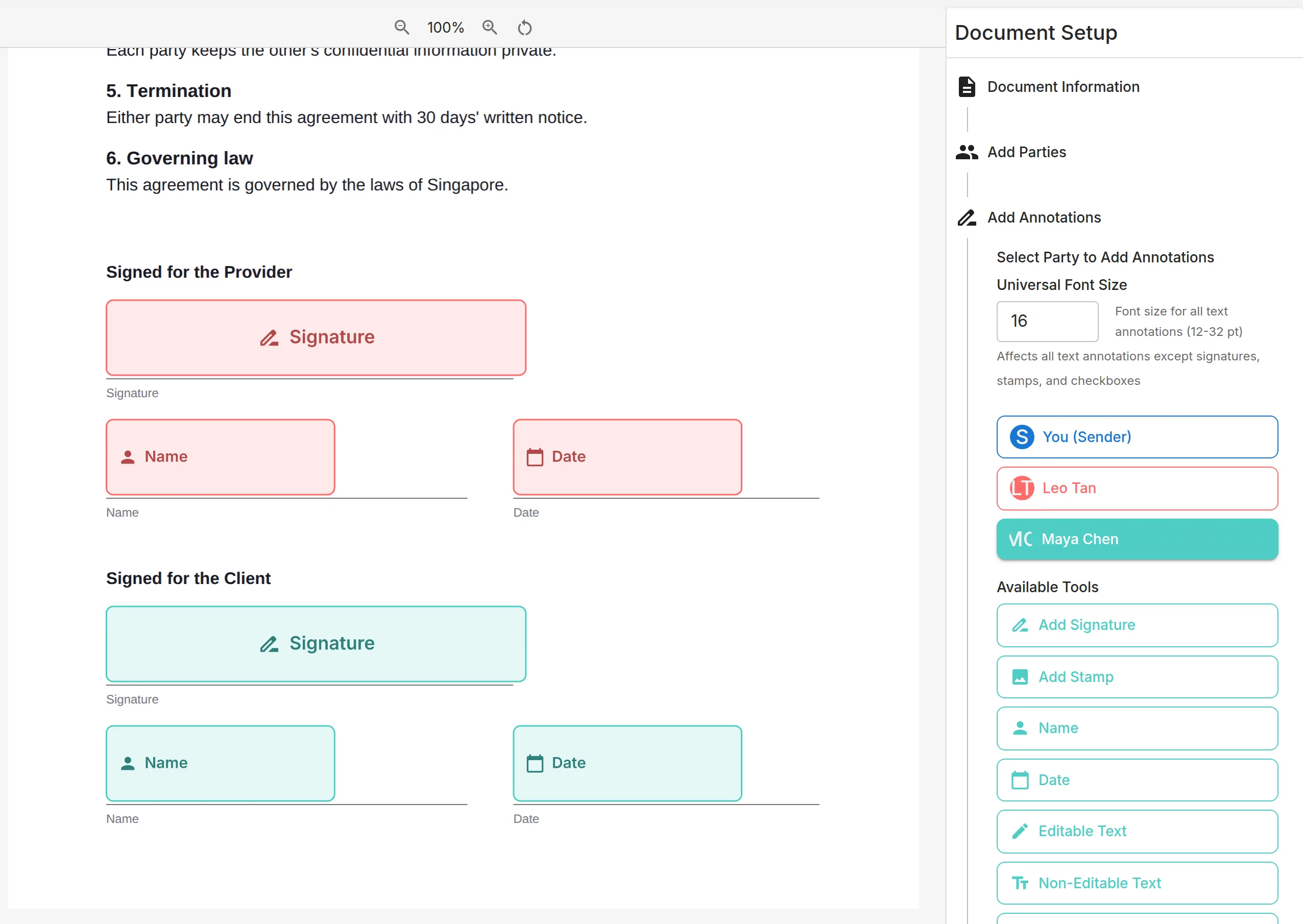
Task: Select the Provider's red Date field
Action: pos(627,457)
